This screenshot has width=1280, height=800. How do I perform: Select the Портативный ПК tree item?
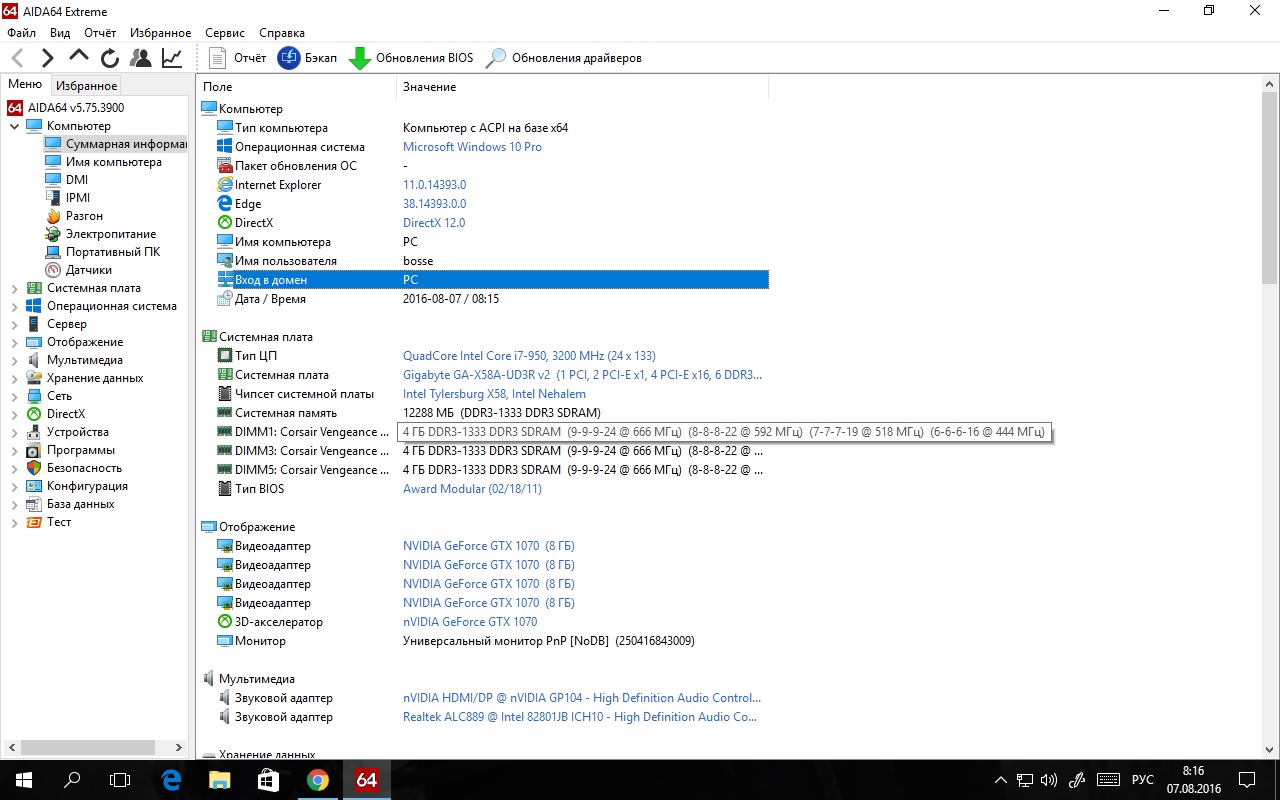pyautogui.click(x=112, y=252)
